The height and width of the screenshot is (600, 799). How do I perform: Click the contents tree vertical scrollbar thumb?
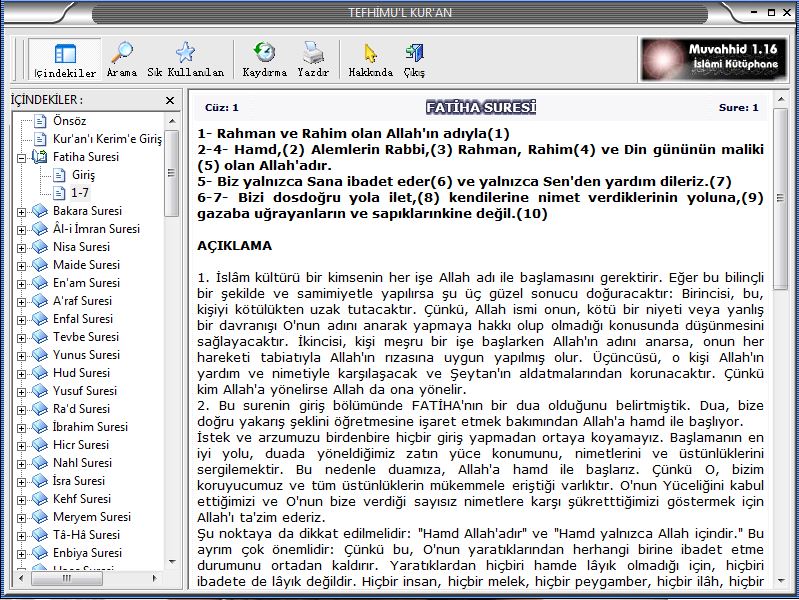(172, 173)
